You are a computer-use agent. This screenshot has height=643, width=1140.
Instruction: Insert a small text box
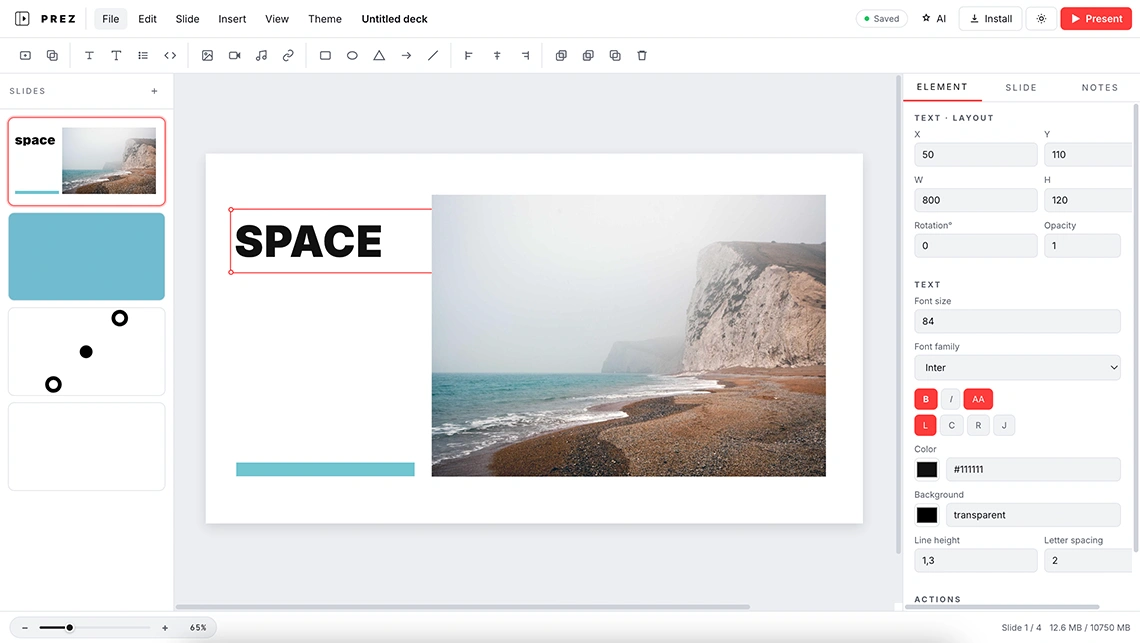(x=89, y=55)
